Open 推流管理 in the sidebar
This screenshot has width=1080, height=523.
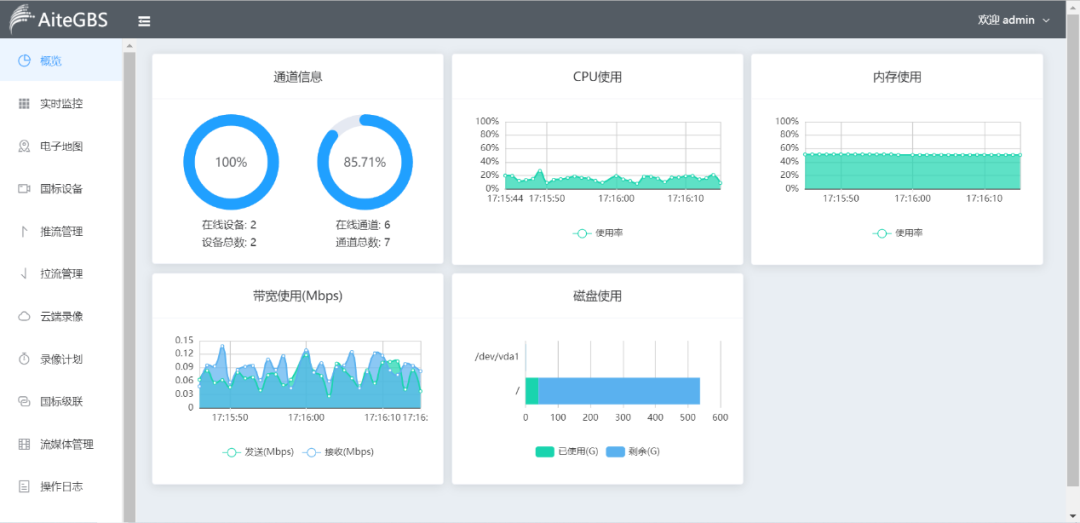[x=61, y=231]
